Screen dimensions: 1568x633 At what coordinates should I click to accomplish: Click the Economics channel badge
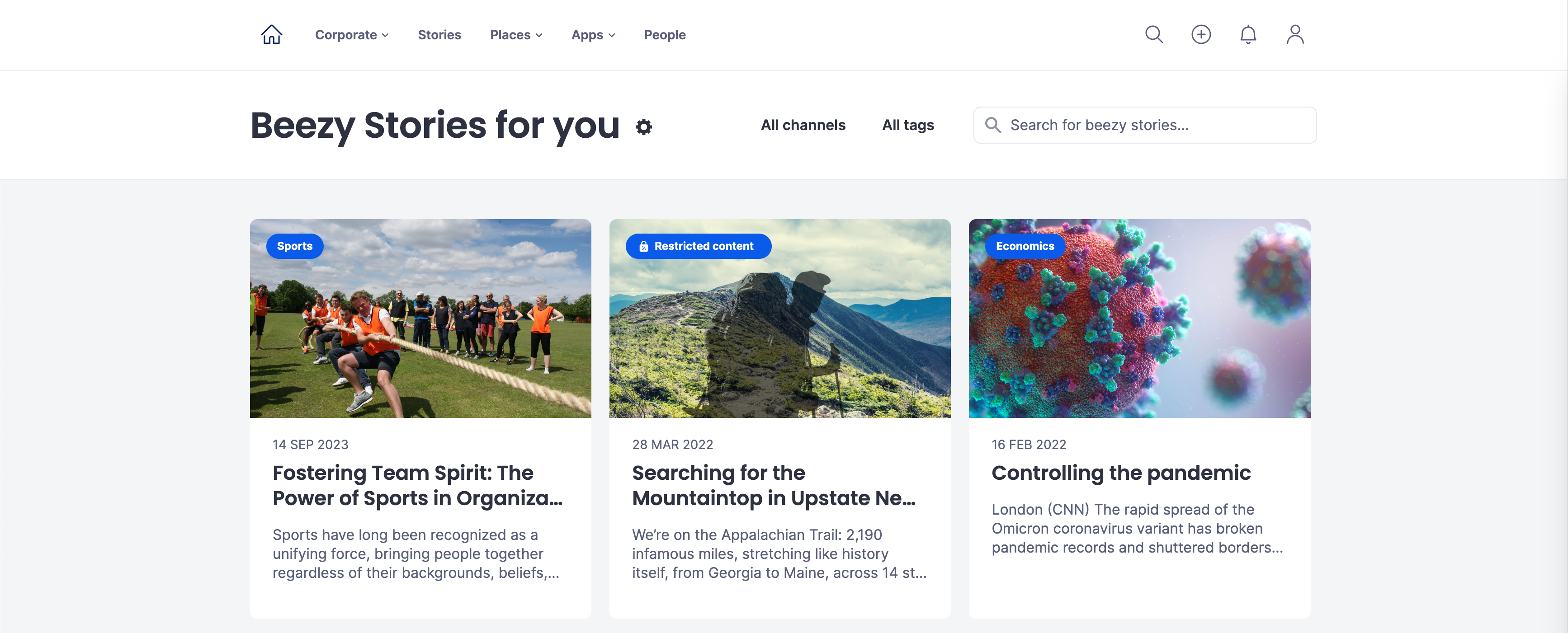(x=1025, y=246)
